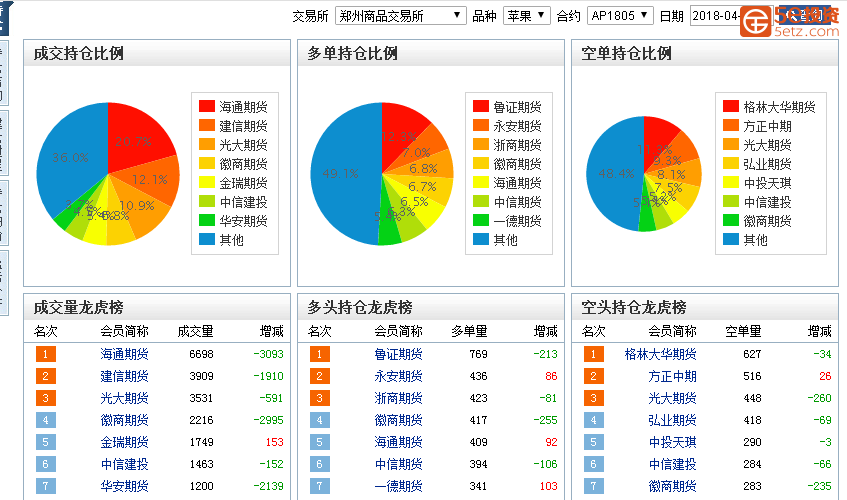Screen dimensions: 847x500
Task: Click the 增减 value -260
Action: tap(819, 398)
